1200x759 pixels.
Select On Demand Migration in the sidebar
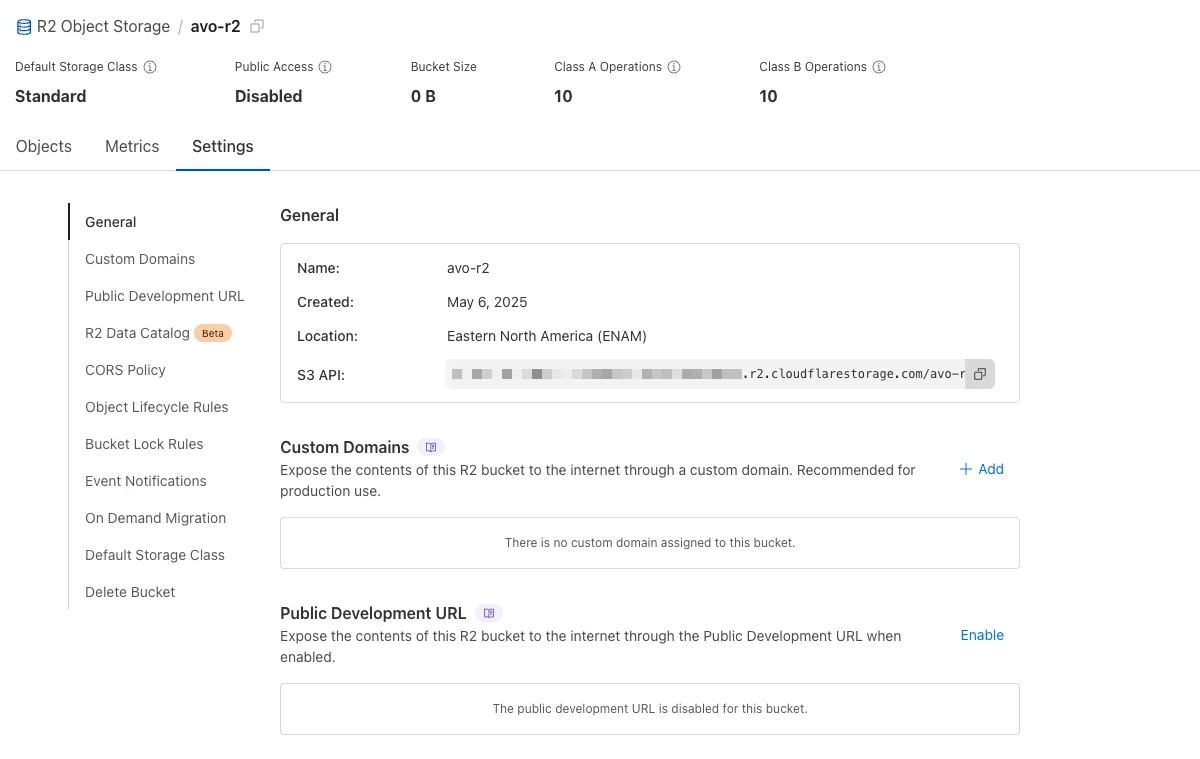click(x=158, y=518)
